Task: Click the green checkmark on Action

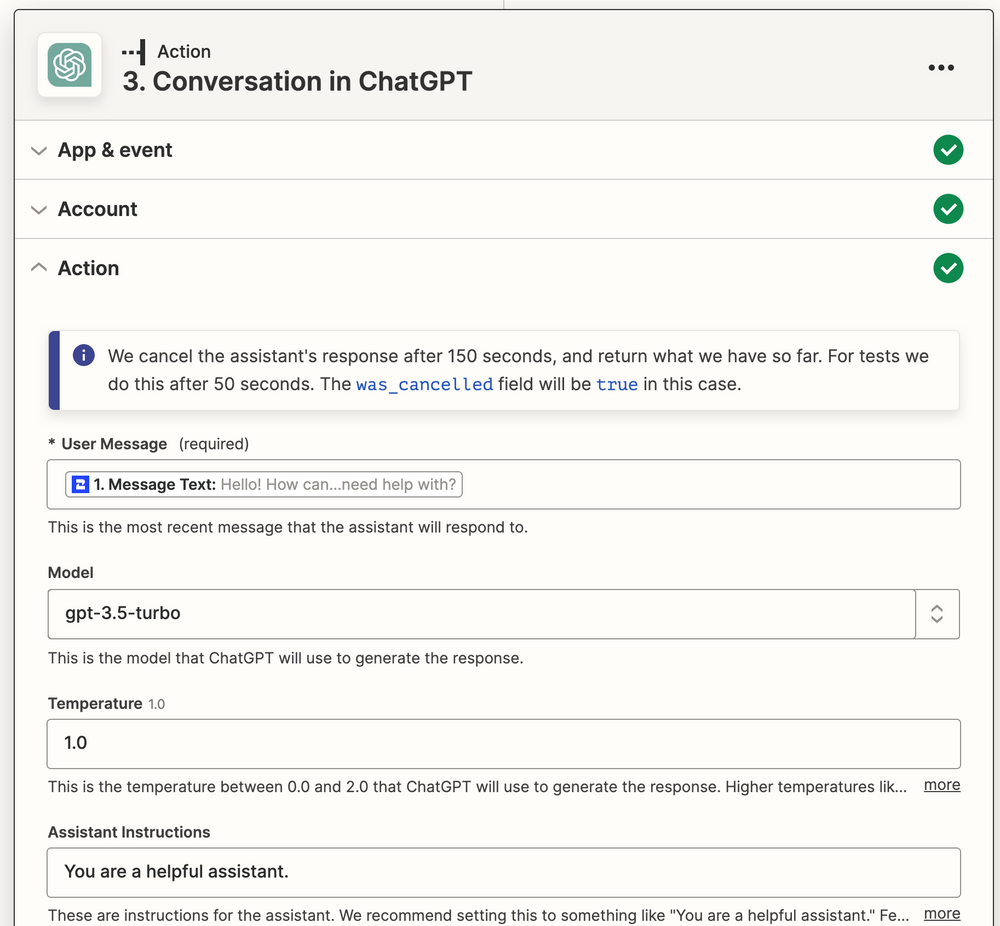Action: coord(947,268)
